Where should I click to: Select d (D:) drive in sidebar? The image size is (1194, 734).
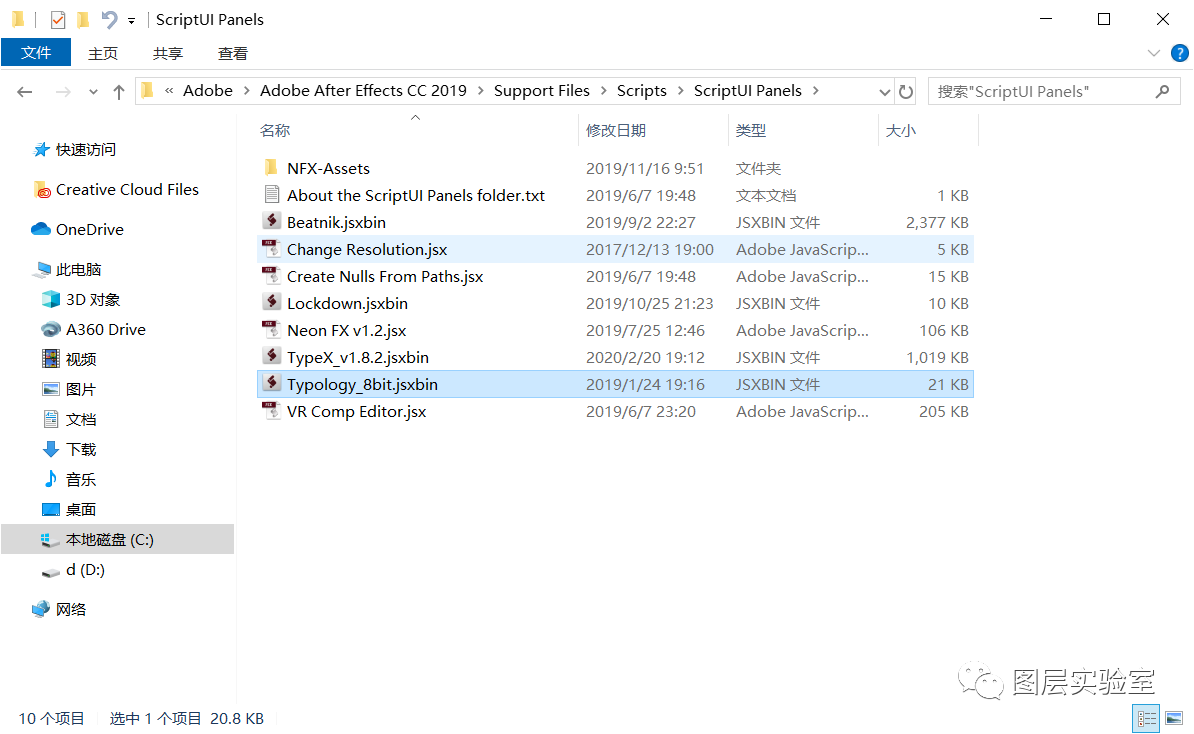pyautogui.click(x=85, y=570)
